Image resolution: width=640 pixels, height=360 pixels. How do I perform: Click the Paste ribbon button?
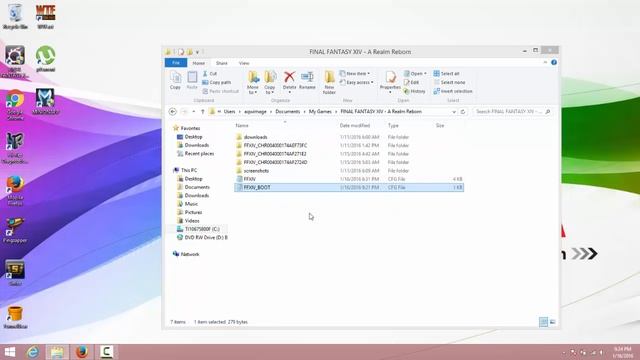pos(192,80)
